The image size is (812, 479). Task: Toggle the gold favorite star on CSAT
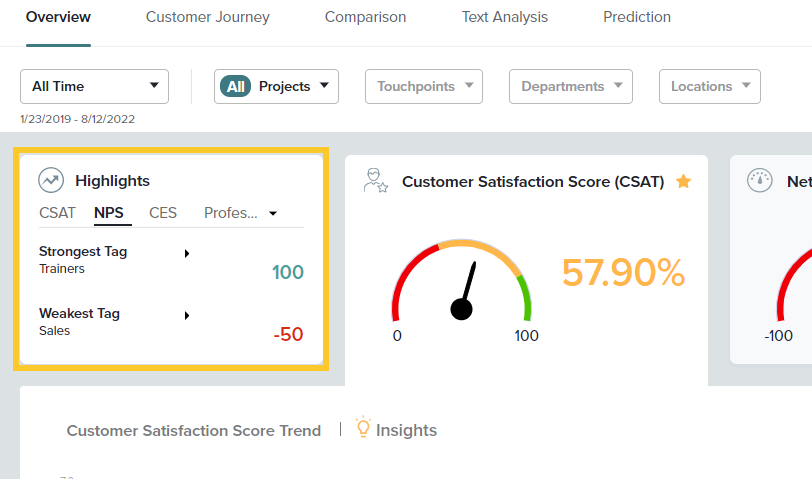684,181
